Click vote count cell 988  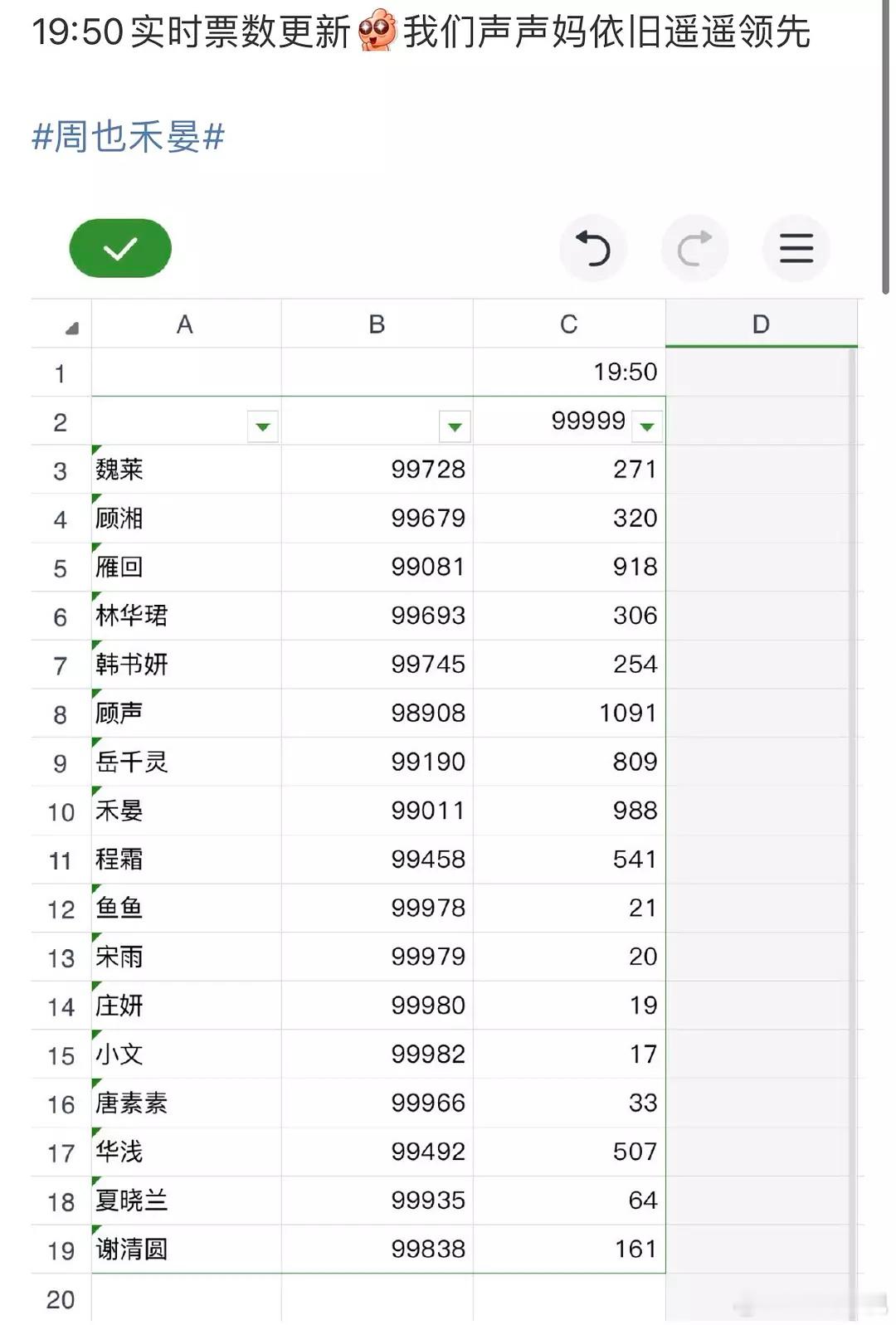[x=569, y=811]
